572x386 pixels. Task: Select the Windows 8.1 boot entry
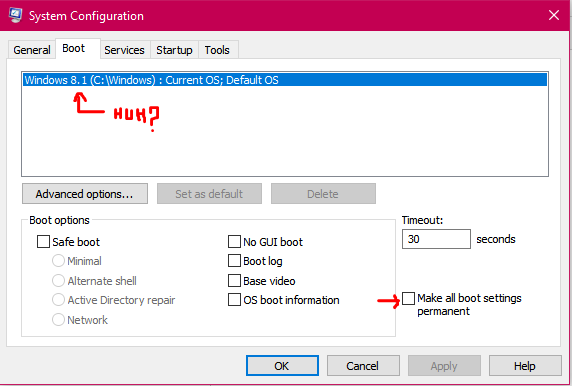coord(285,80)
